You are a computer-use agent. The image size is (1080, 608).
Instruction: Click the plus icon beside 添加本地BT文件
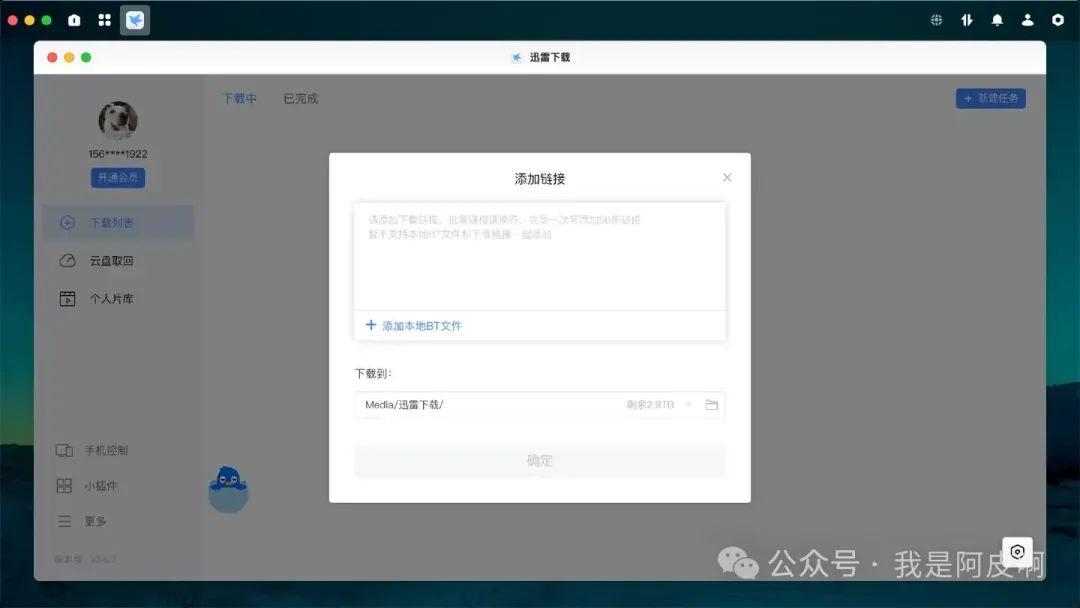click(x=371, y=325)
